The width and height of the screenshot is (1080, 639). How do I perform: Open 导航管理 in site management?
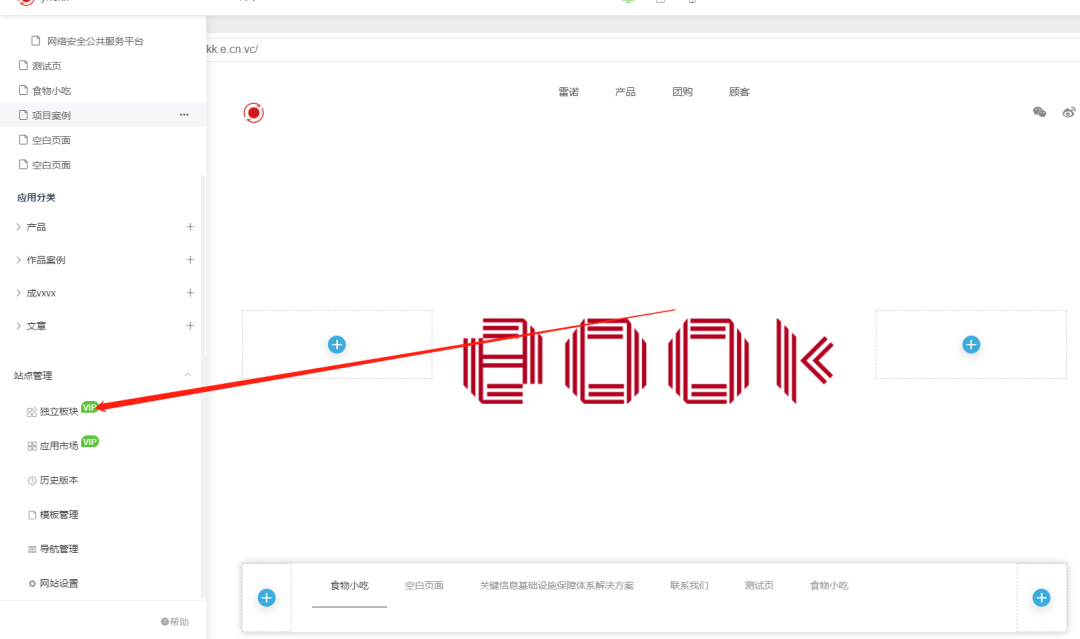tap(59, 549)
